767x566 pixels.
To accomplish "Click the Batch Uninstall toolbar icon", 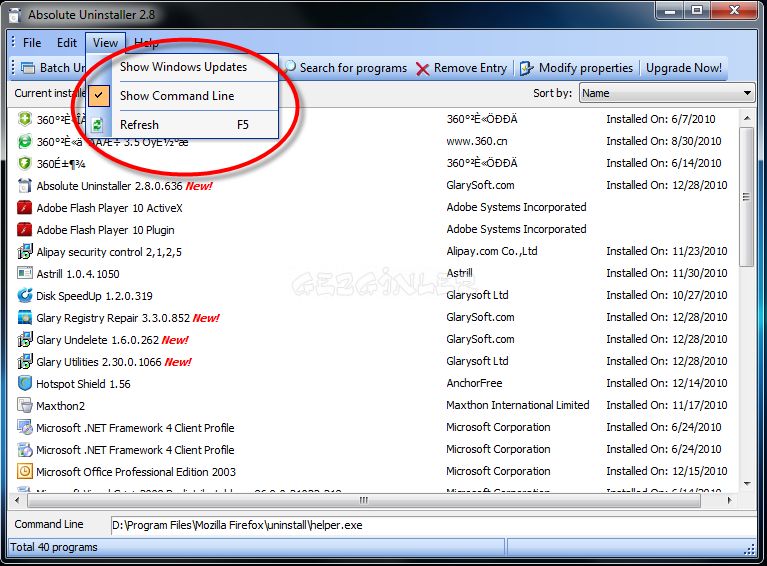I will [x=28, y=68].
